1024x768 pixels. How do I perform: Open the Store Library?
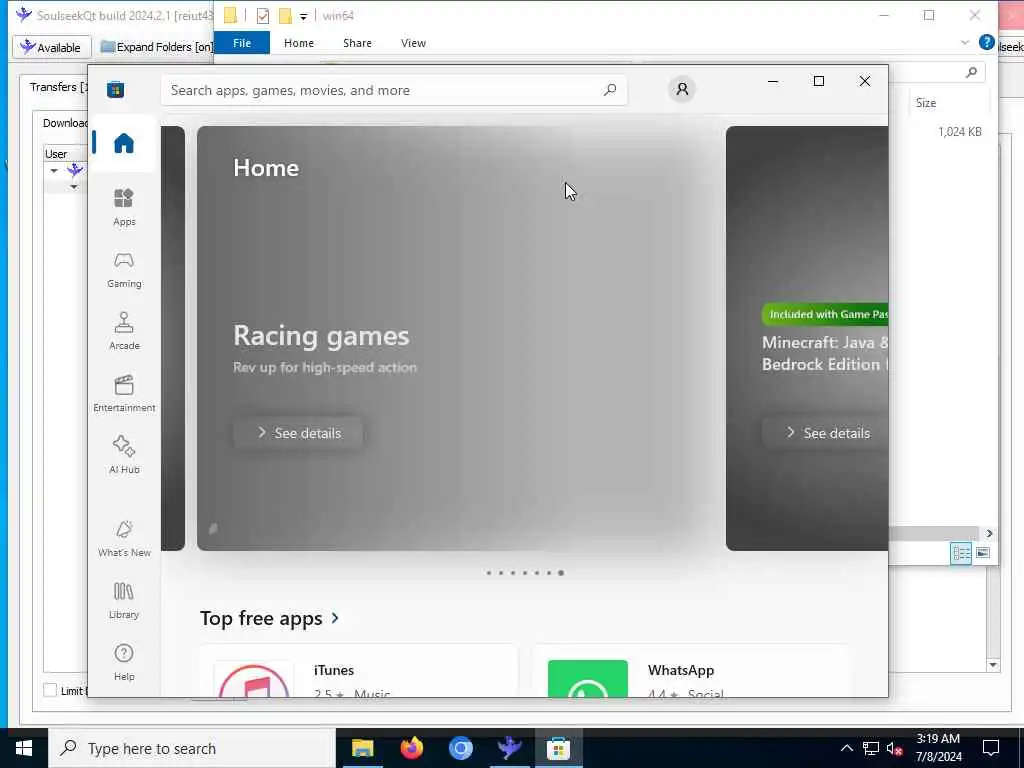(123, 600)
